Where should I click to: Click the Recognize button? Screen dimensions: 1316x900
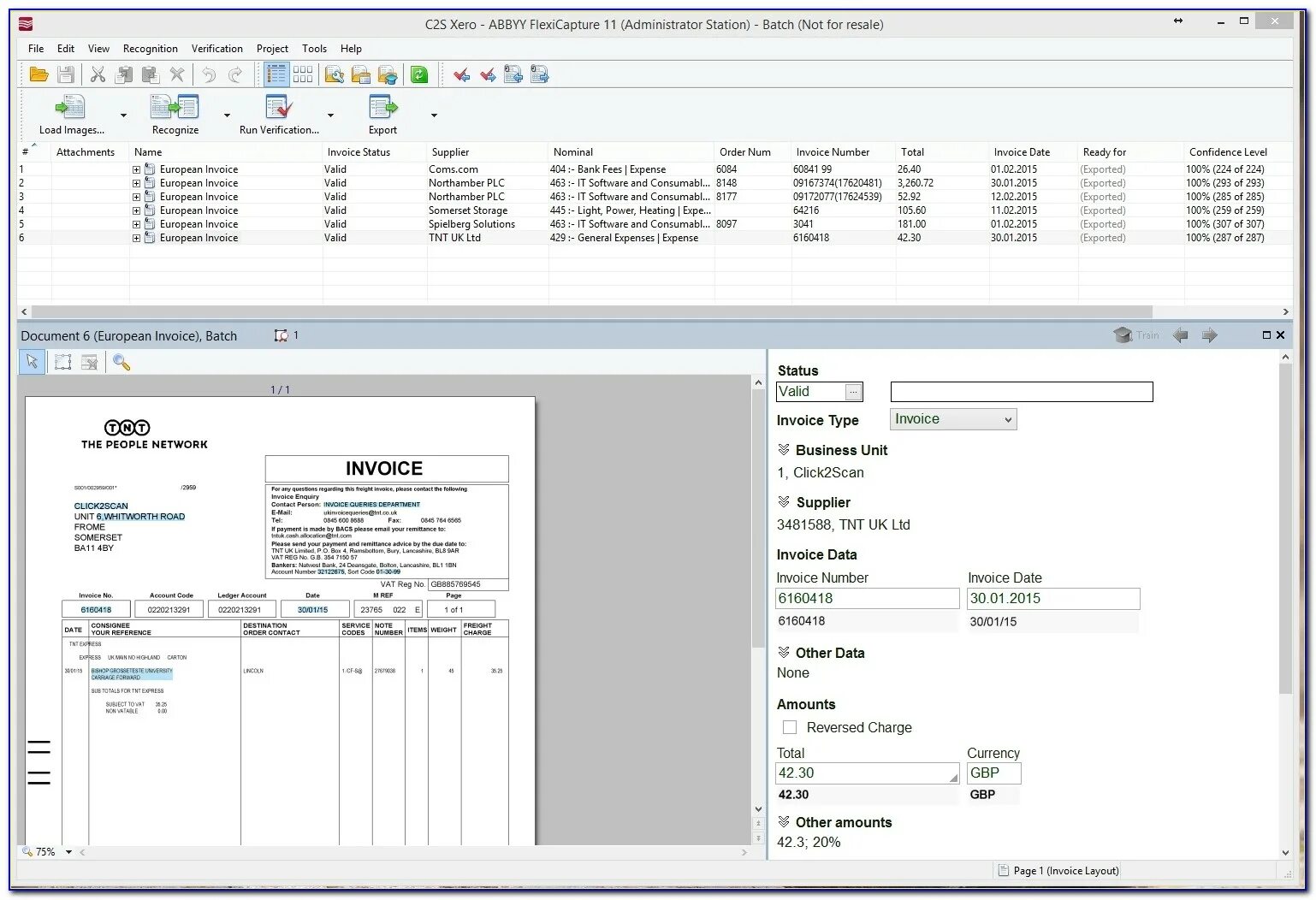click(175, 115)
